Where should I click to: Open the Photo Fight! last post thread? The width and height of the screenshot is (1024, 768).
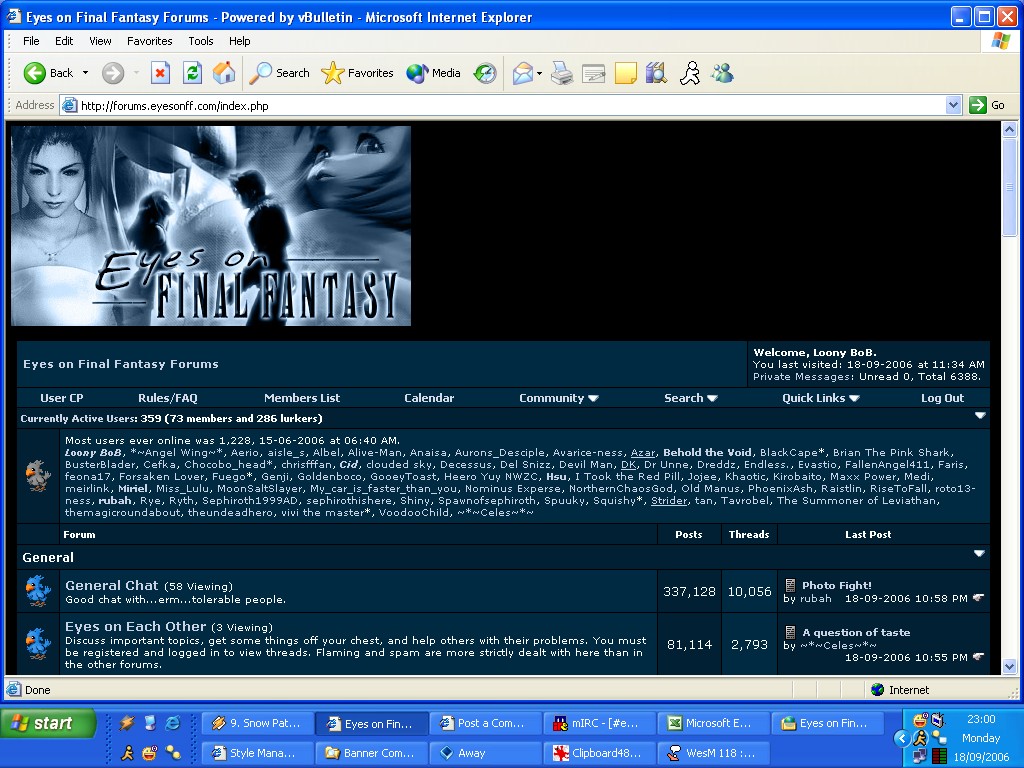click(x=837, y=585)
